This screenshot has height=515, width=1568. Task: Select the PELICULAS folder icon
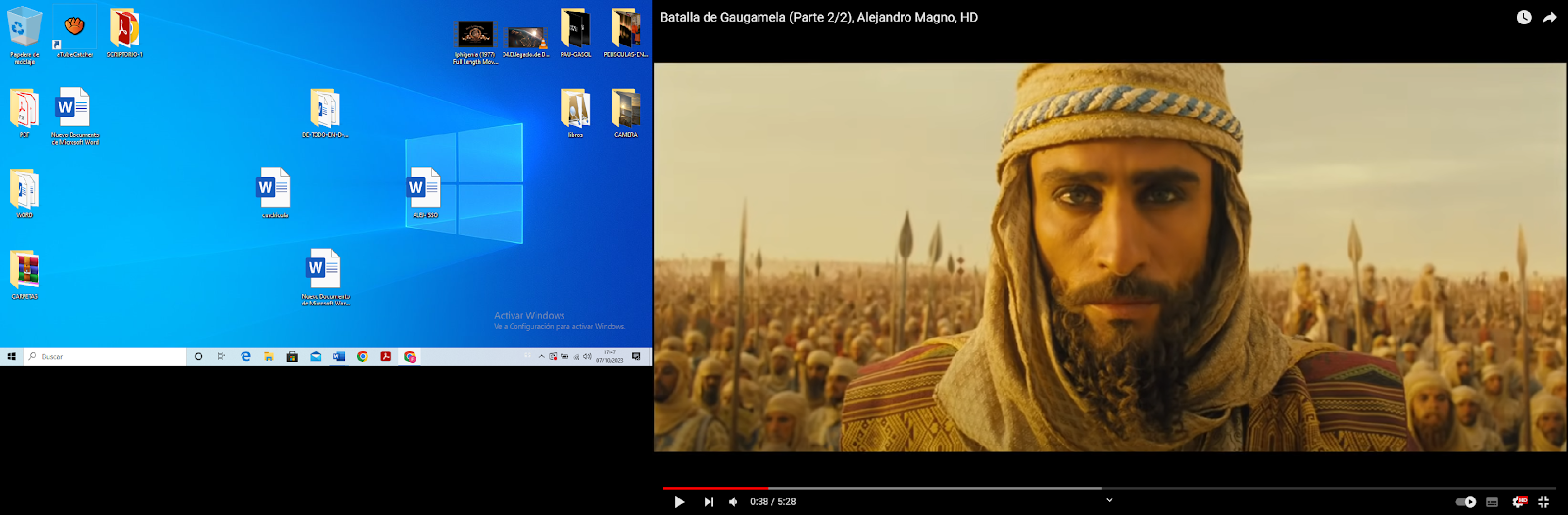(x=625, y=32)
